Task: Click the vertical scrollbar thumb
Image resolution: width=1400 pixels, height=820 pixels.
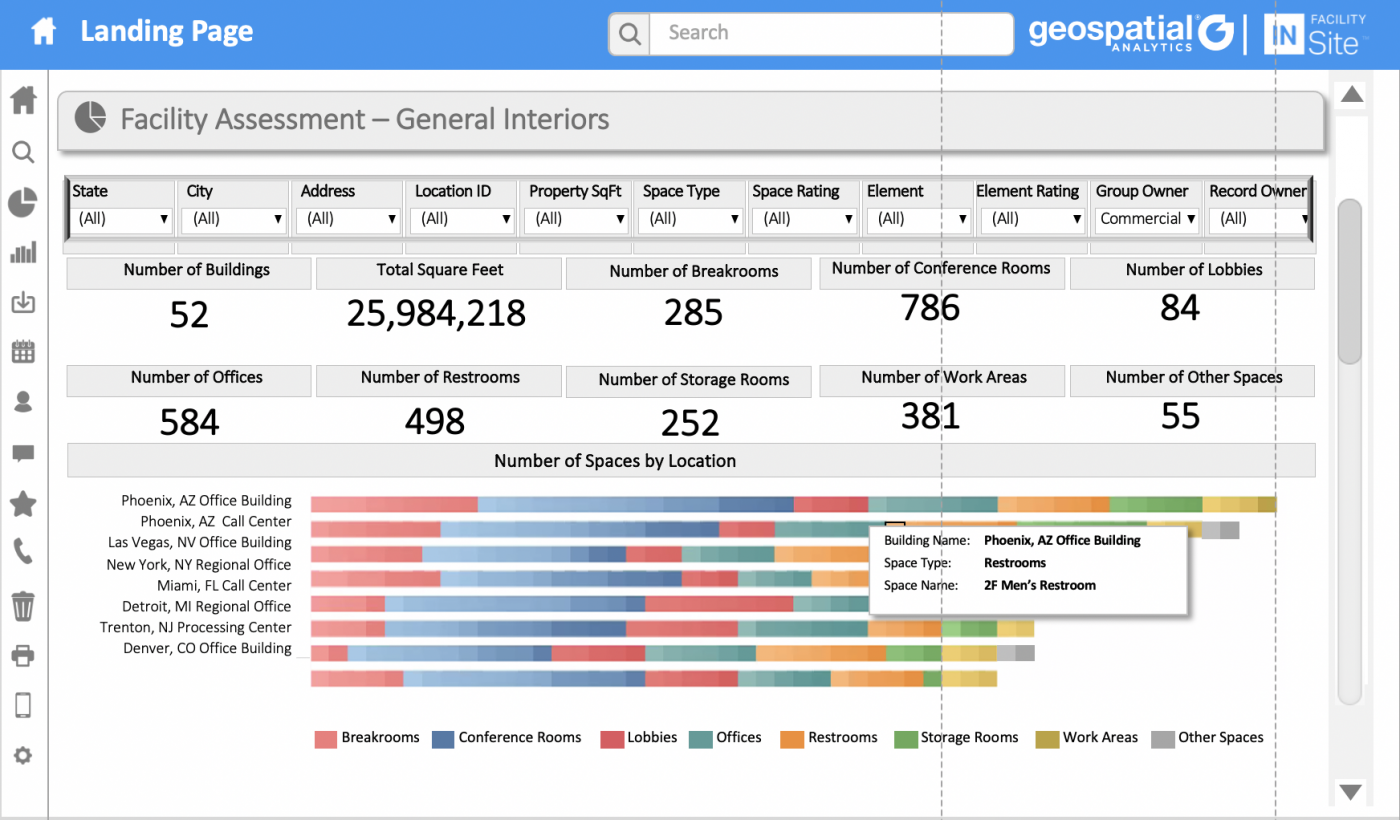Action: click(x=1350, y=281)
